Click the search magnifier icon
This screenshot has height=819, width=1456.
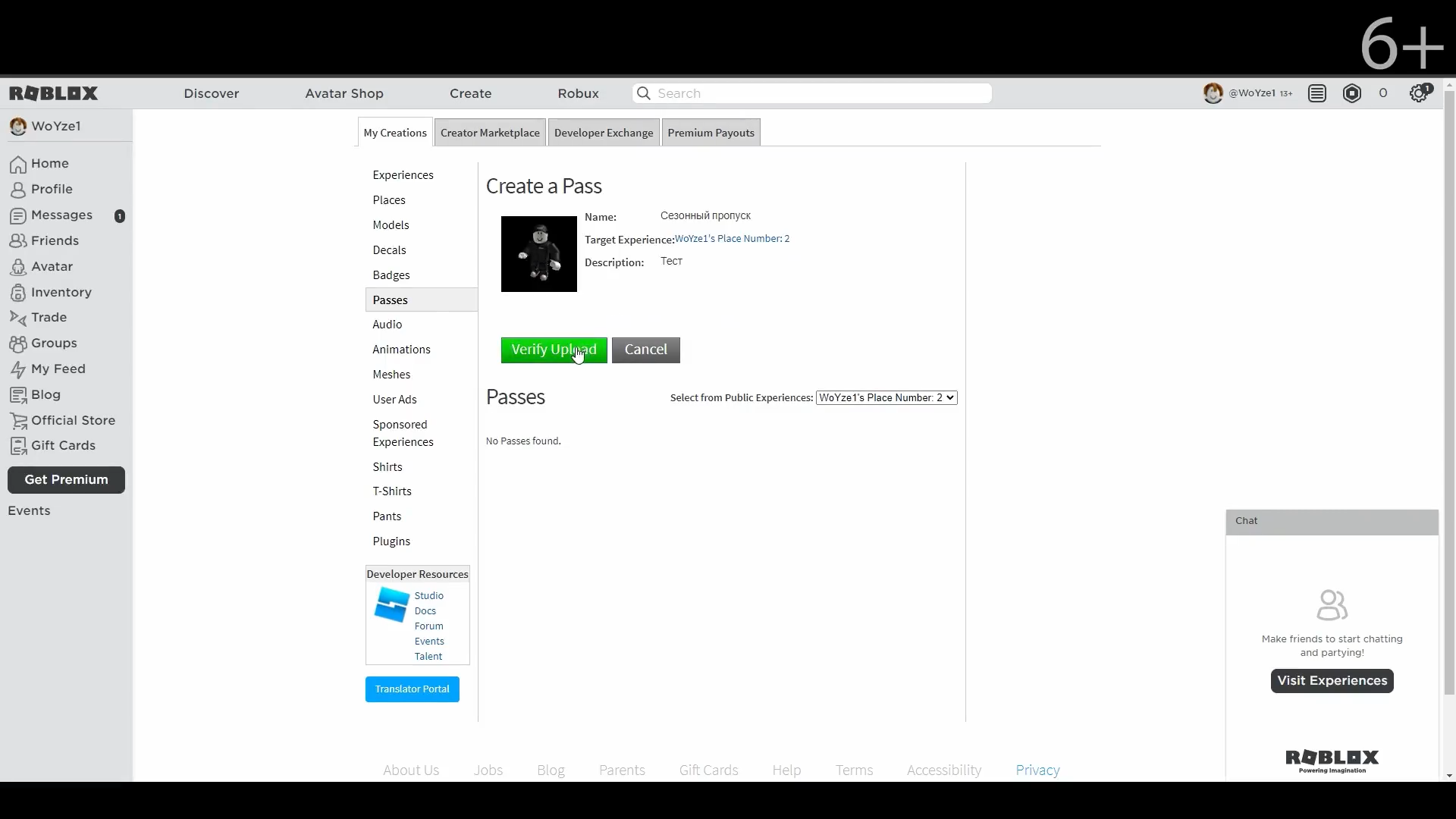pos(644,93)
